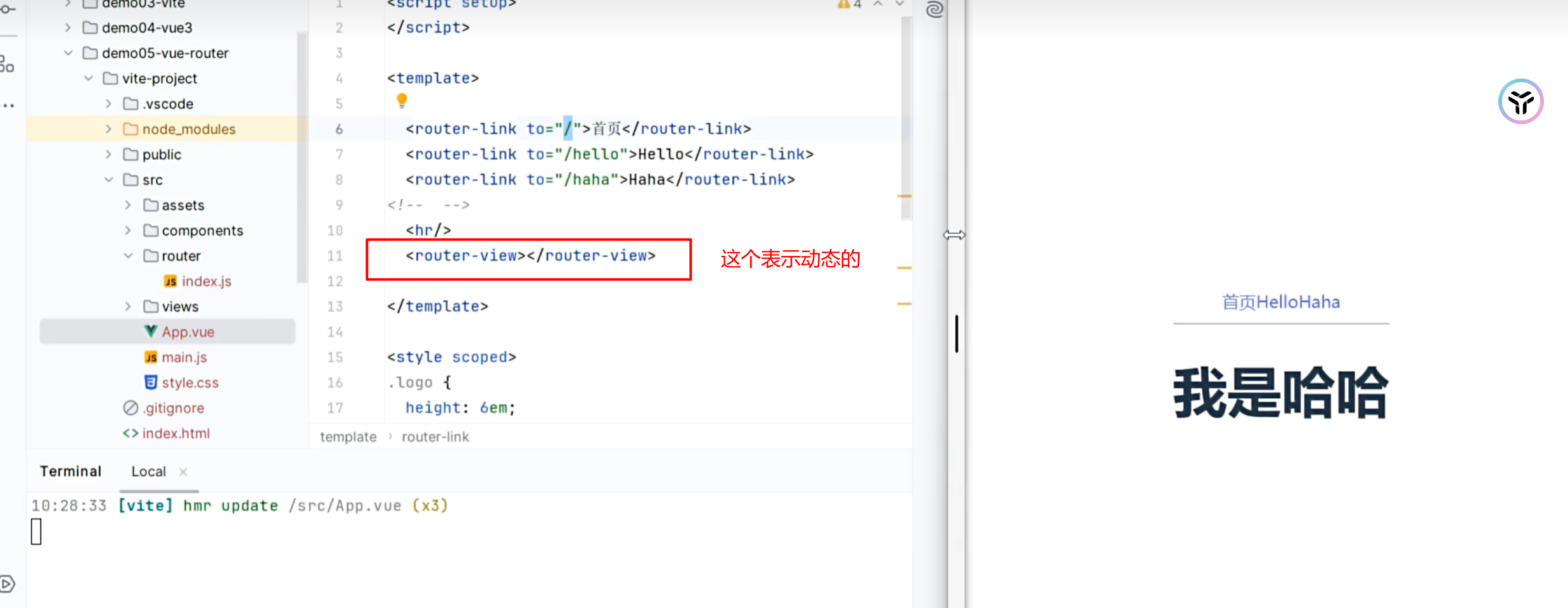Open the Structure tool window icon
The height and width of the screenshot is (608, 1568).
coord(6,64)
